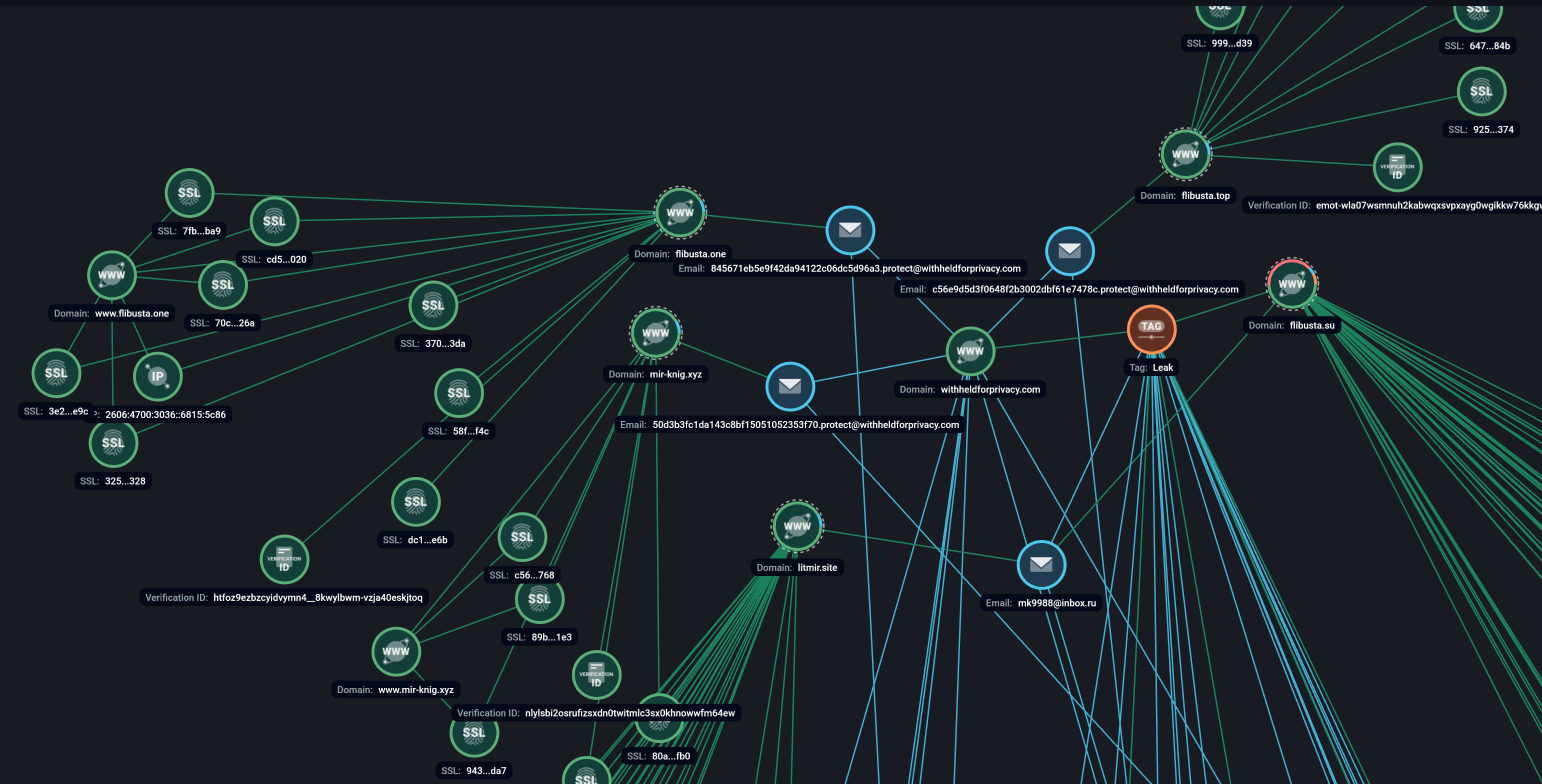Image resolution: width=1542 pixels, height=784 pixels.
Task: Select the email node starting with 50d3b3fc
Action: tap(790, 386)
